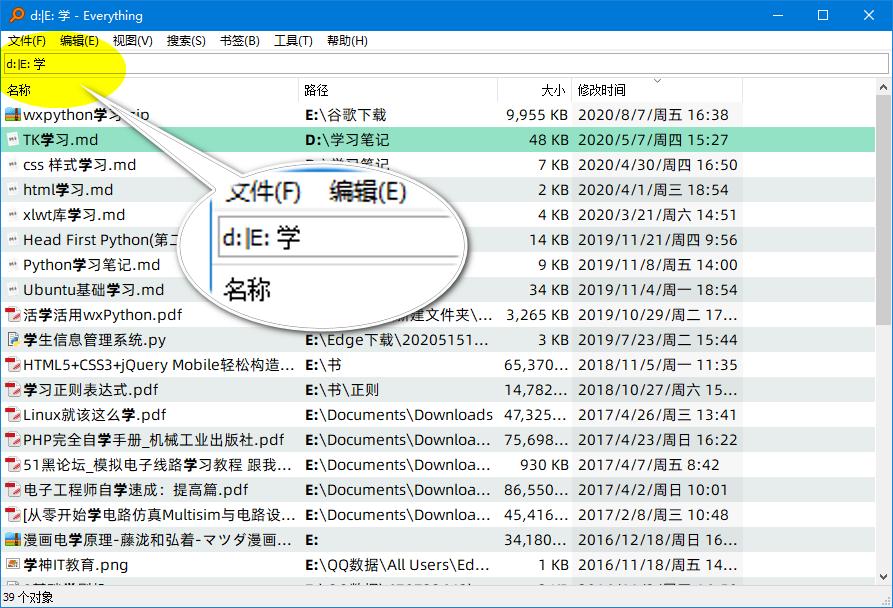Click the markdown icon of TK学习.md
The height and width of the screenshot is (608, 893).
point(14,140)
